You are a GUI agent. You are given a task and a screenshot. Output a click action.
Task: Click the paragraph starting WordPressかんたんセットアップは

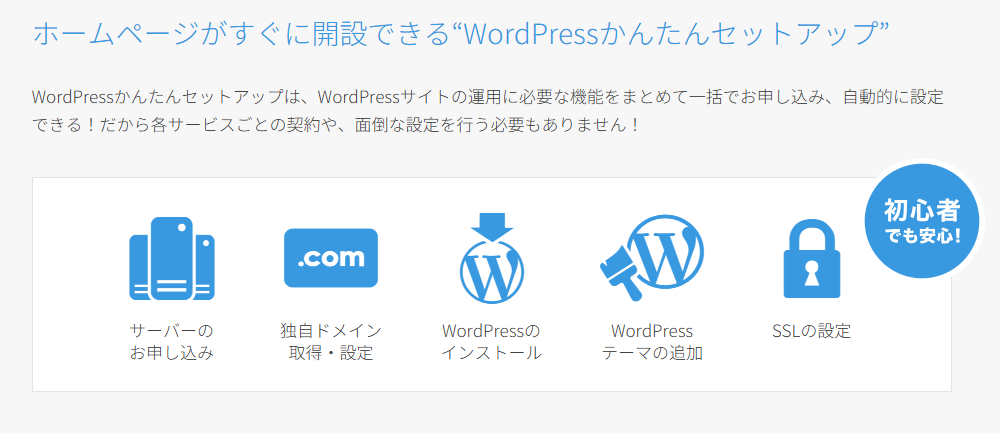[488, 111]
